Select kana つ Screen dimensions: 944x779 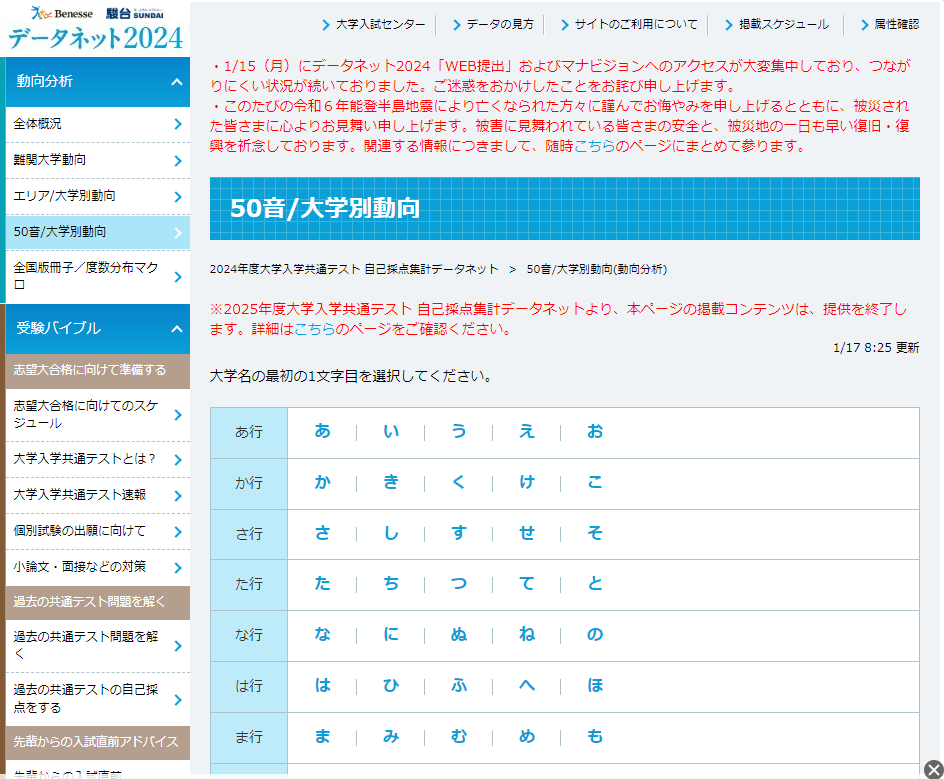(x=459, y=583)
